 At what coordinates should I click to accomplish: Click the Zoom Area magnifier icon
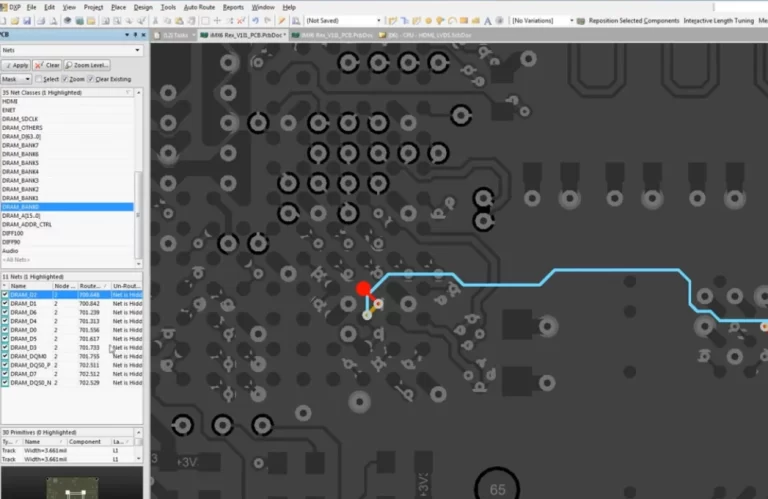click(x=117, y=21)
